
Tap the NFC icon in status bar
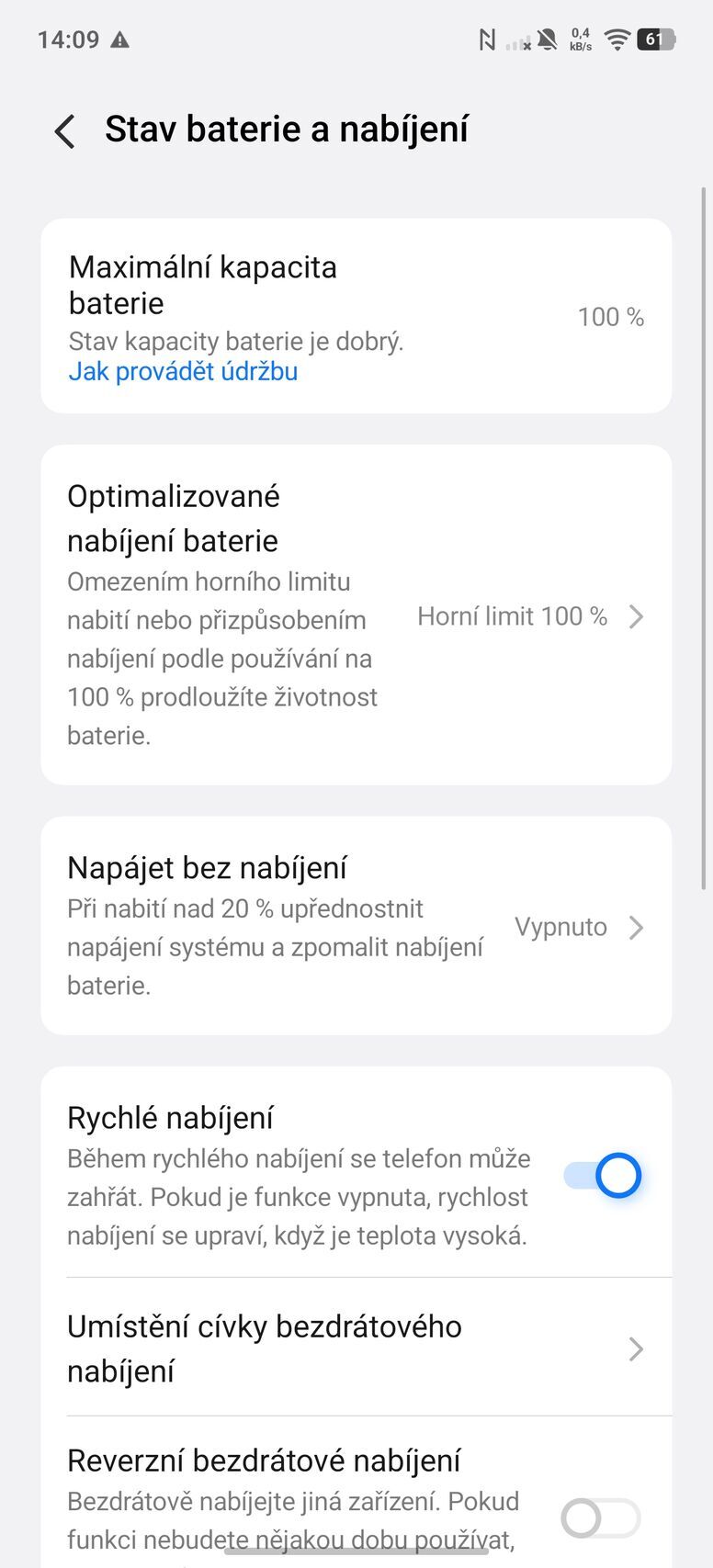click(487, 39)
